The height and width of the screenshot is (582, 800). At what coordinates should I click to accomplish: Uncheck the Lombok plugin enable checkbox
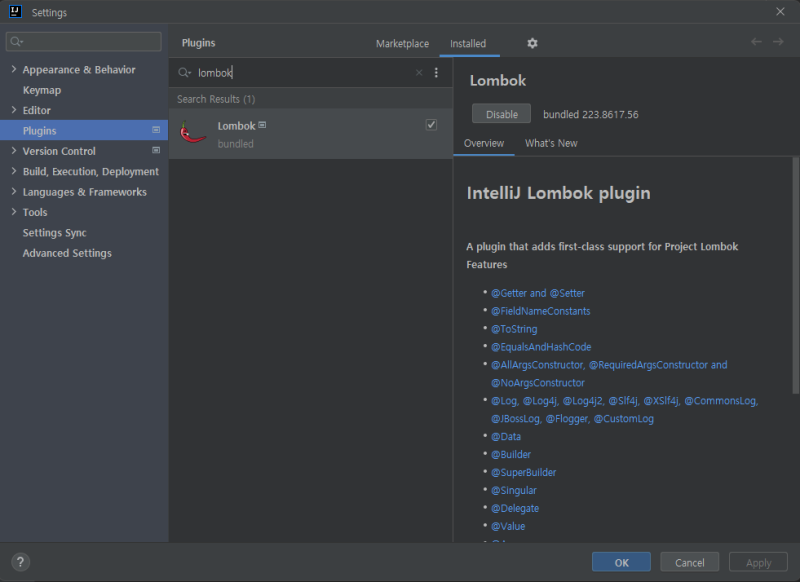(431, 124)
